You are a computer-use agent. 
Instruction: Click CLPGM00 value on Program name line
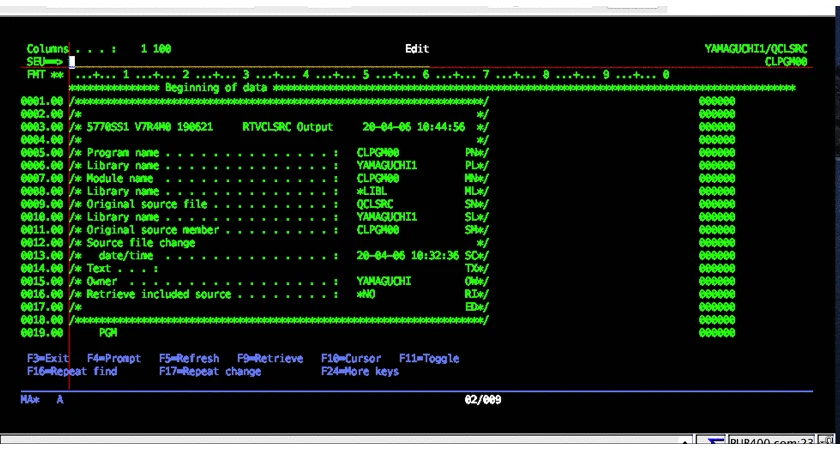[378, 153]
